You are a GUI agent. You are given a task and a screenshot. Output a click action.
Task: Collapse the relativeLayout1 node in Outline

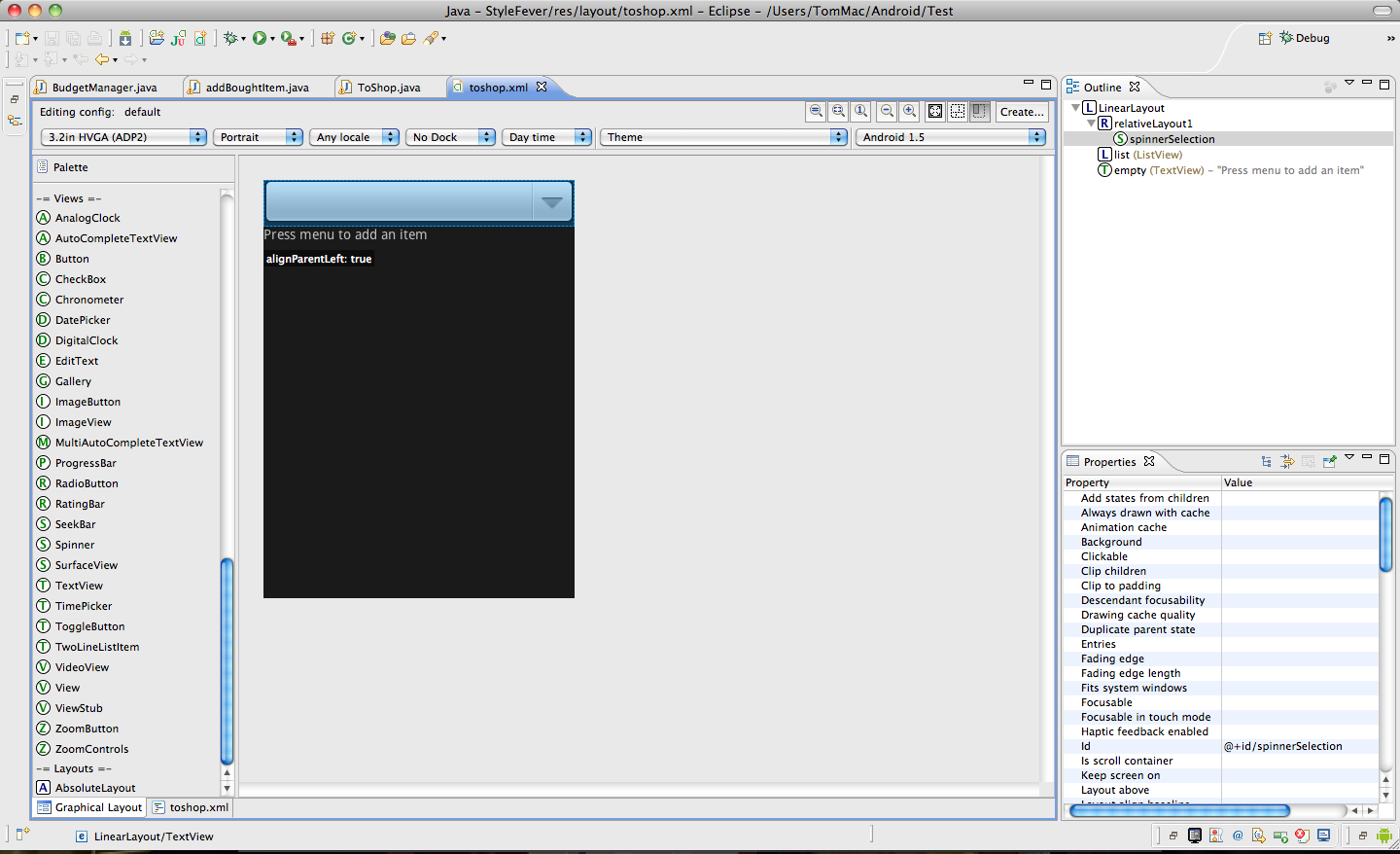point(1091,124)
